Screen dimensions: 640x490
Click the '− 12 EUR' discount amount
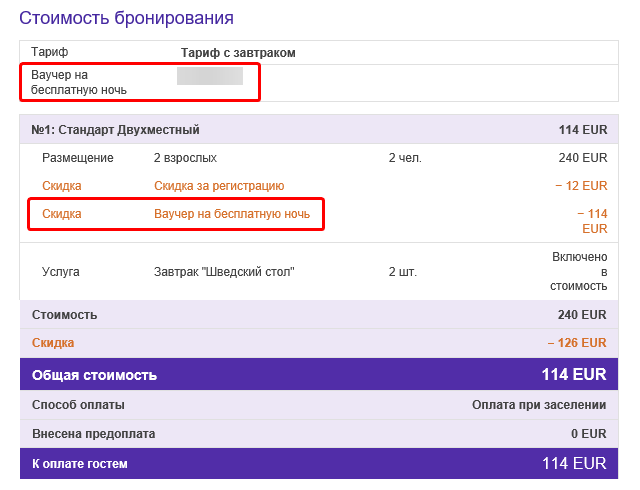click(x=581, y=186)
